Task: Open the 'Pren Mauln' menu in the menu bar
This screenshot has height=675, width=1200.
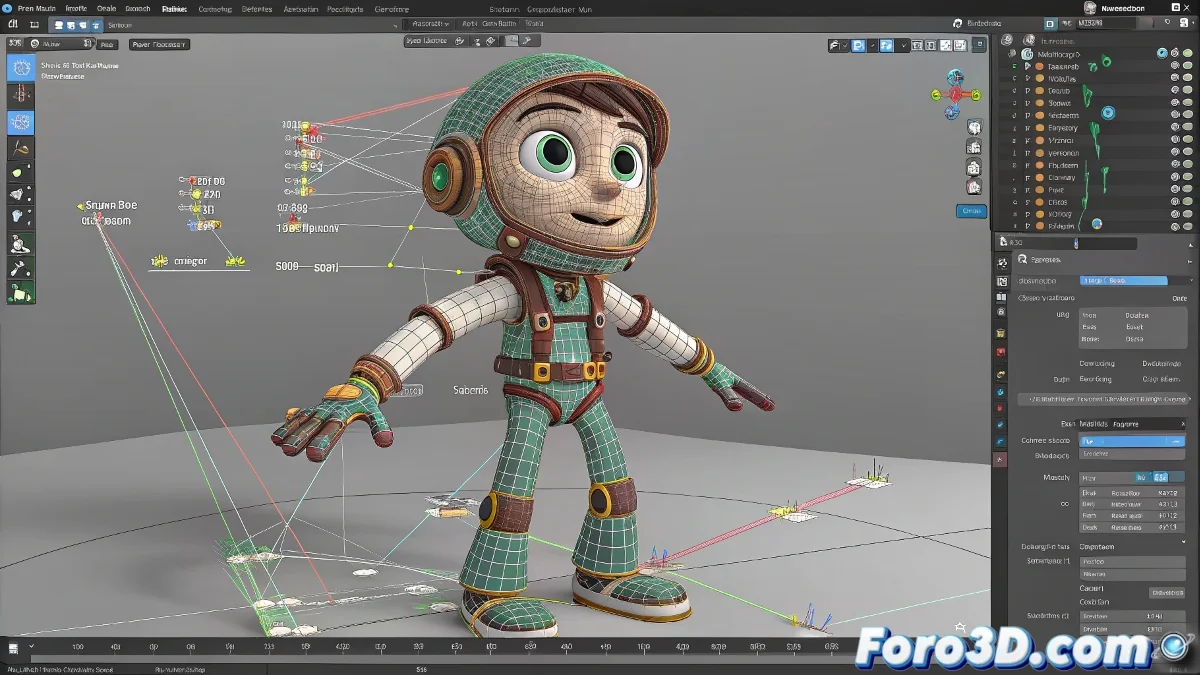Action: click(x=38, y=8)
